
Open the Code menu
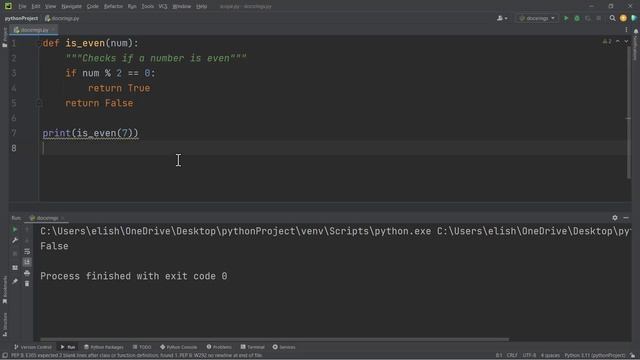click(x=93, y=7)
